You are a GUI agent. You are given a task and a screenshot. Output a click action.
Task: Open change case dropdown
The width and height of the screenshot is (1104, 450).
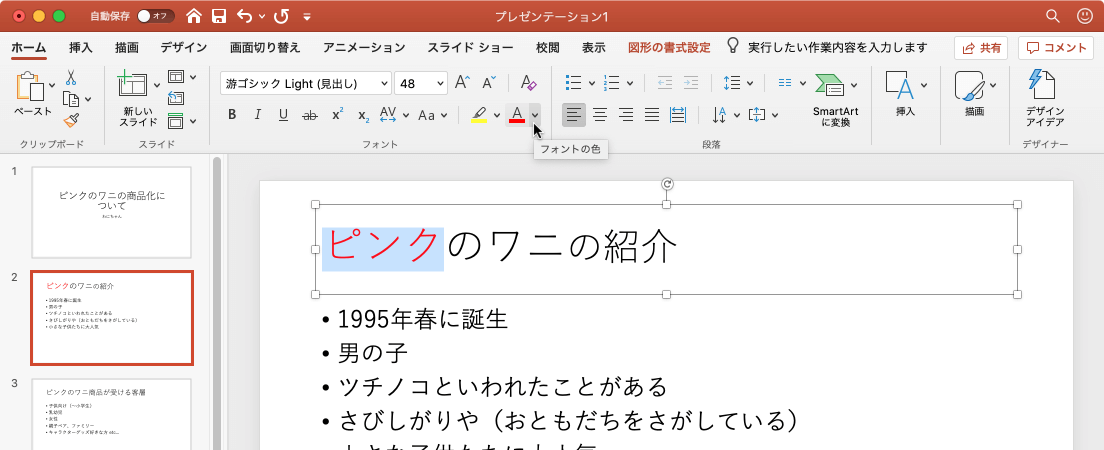(432, 115)
